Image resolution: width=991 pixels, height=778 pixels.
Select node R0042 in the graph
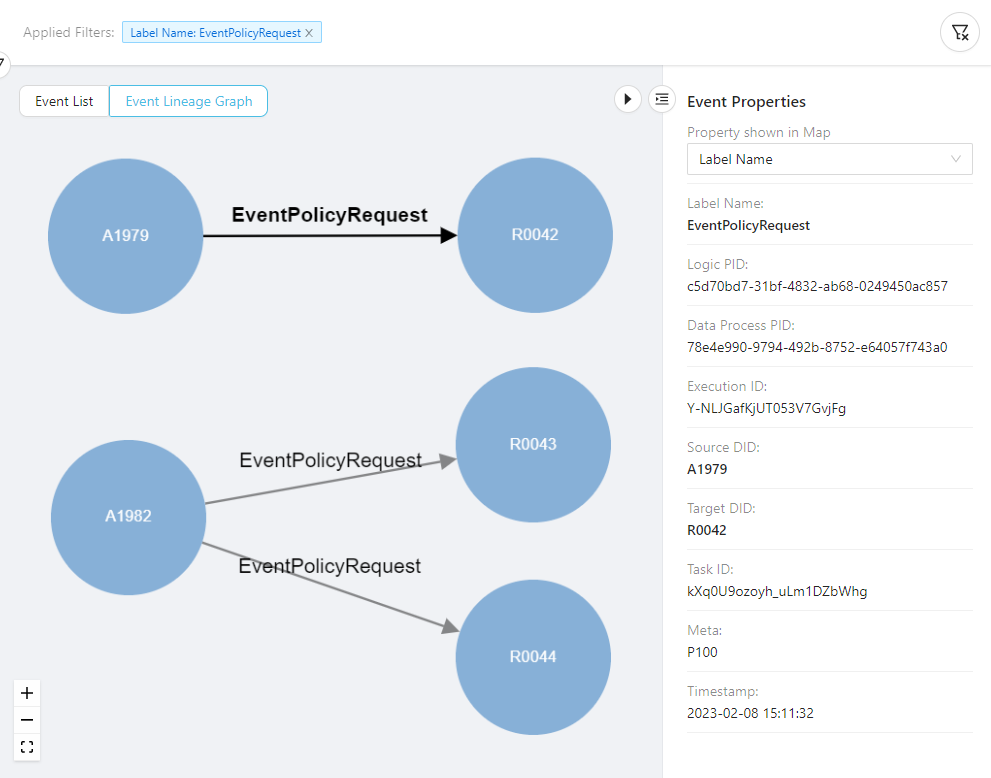pos(535,235)
